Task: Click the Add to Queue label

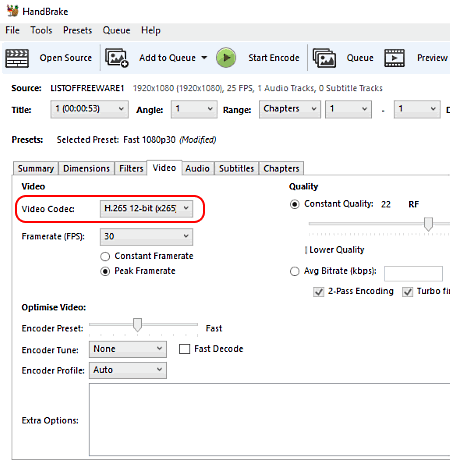Action: click(x=167, y=58)
